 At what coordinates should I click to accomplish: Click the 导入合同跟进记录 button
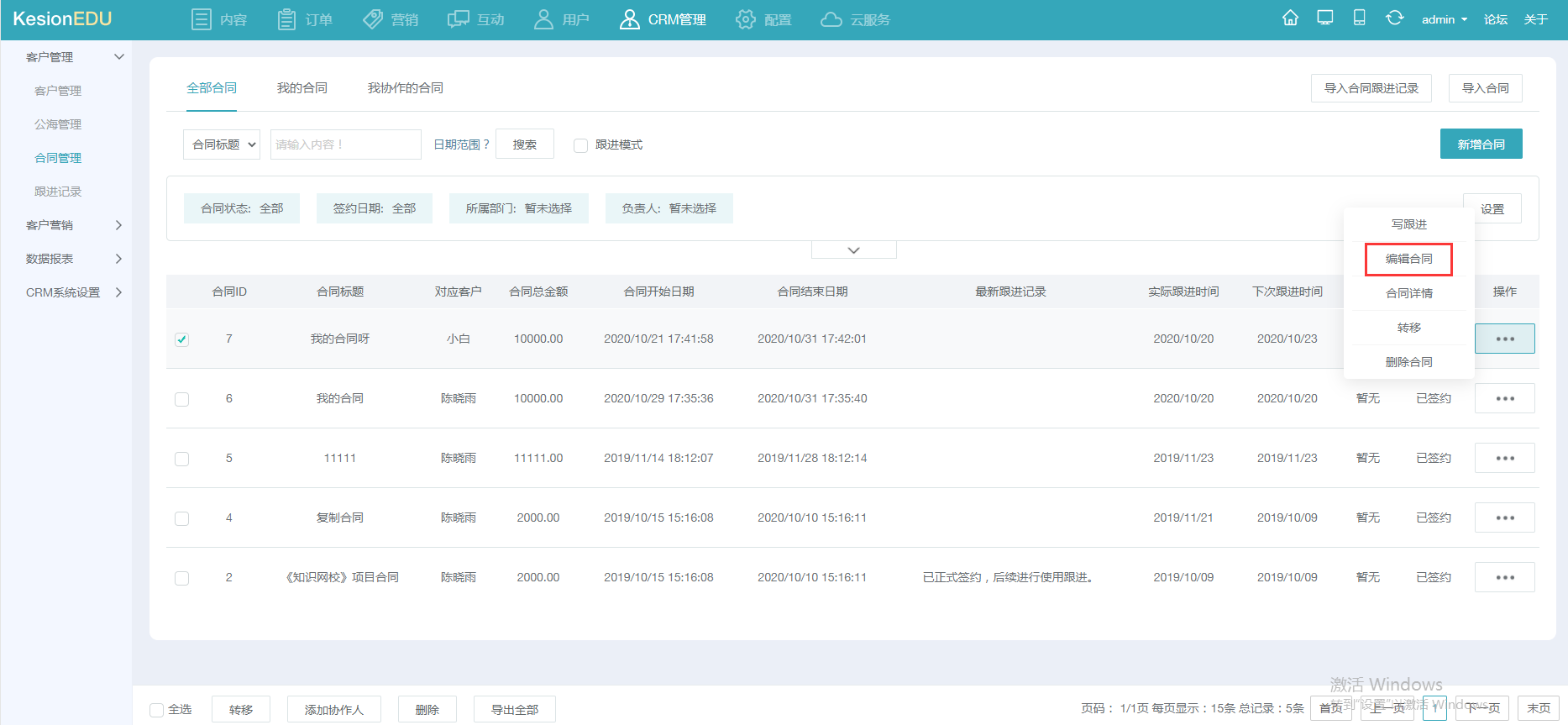tap(1371, 88)
